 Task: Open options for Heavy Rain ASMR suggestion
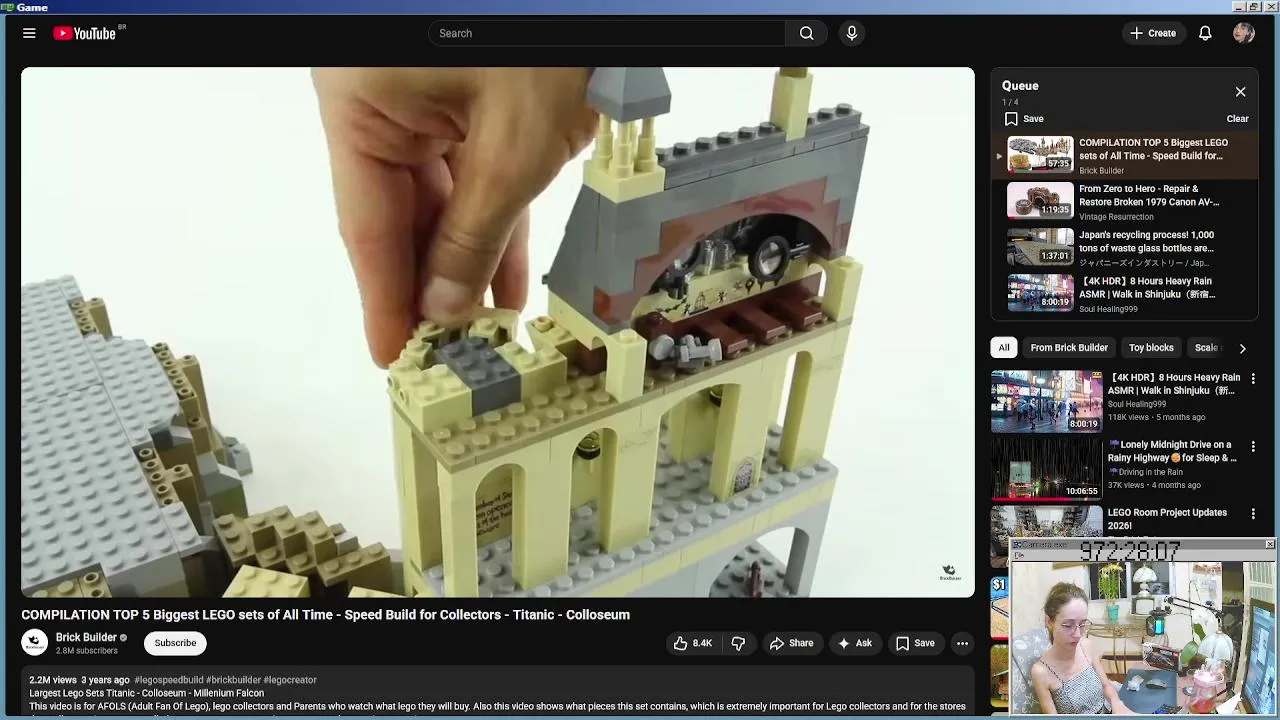1253,379
